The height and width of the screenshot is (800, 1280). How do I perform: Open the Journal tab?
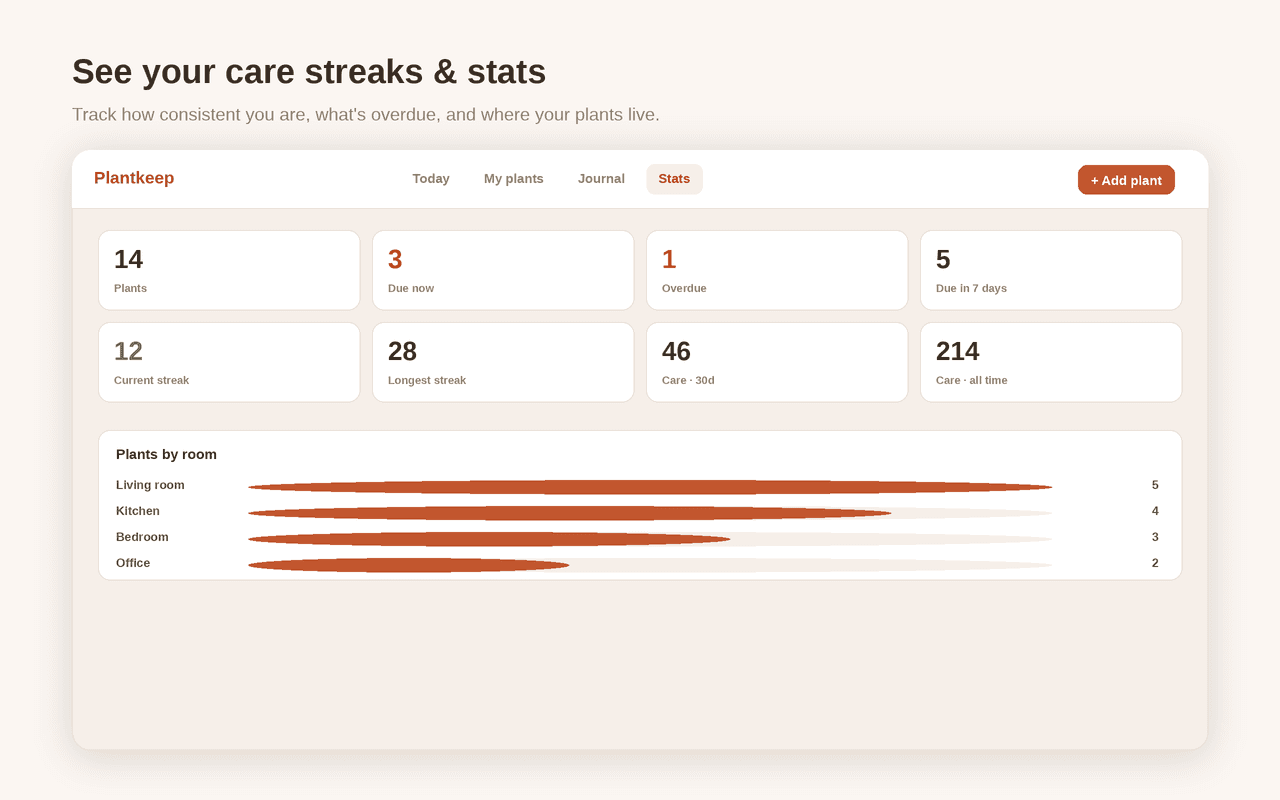601,179
